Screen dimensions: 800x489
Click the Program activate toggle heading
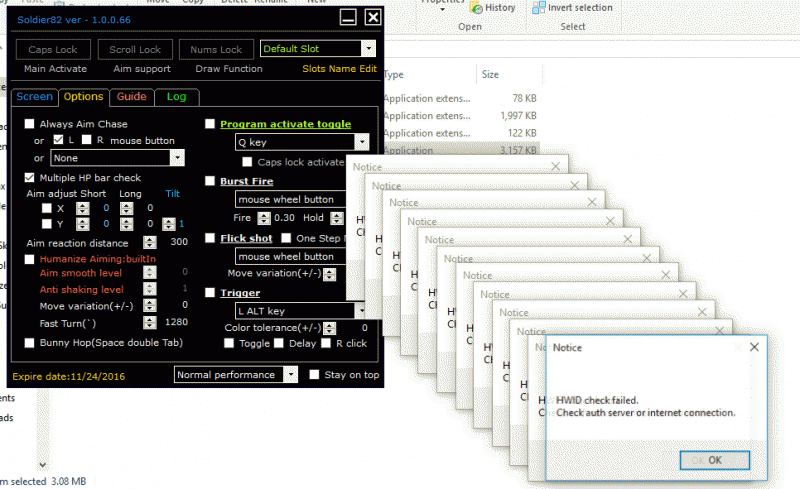pyautogui.click(x=286, y=124)
